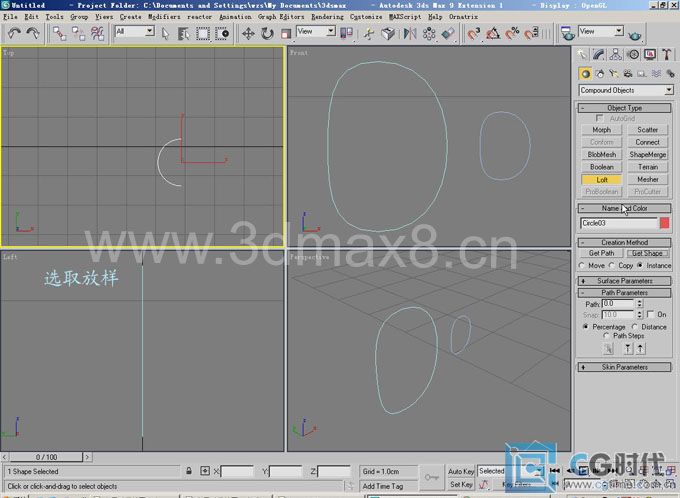680x498 pixels.
Task: Select the Distance radio button
Action: tap(634, 326)
